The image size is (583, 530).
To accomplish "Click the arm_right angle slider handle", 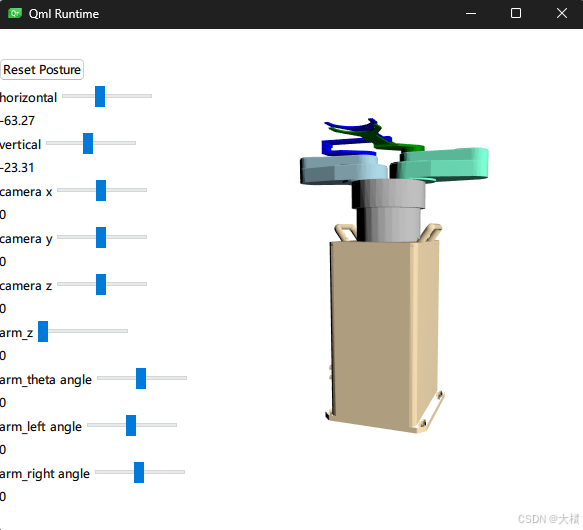I will click(x=139, y=472).
